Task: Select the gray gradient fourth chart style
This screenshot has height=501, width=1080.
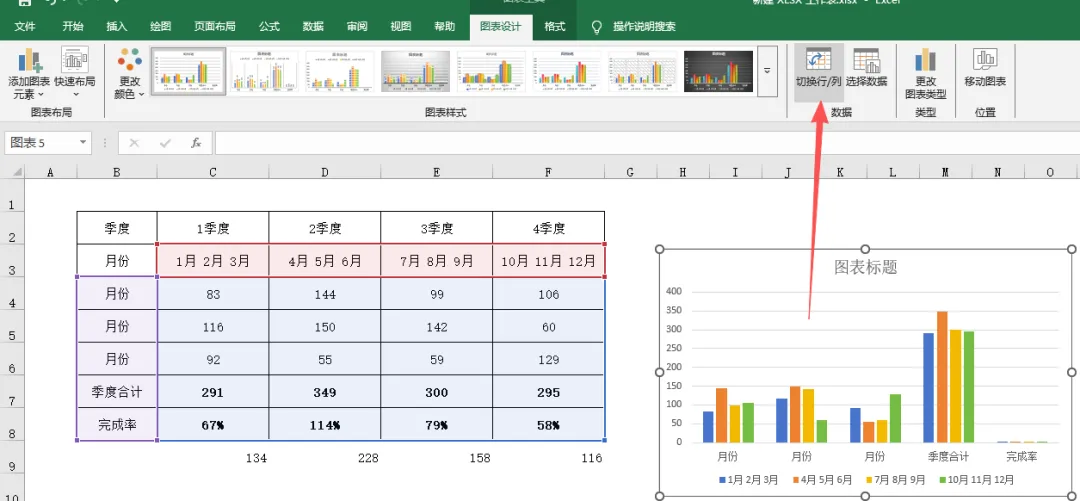Action: (415, 72)
